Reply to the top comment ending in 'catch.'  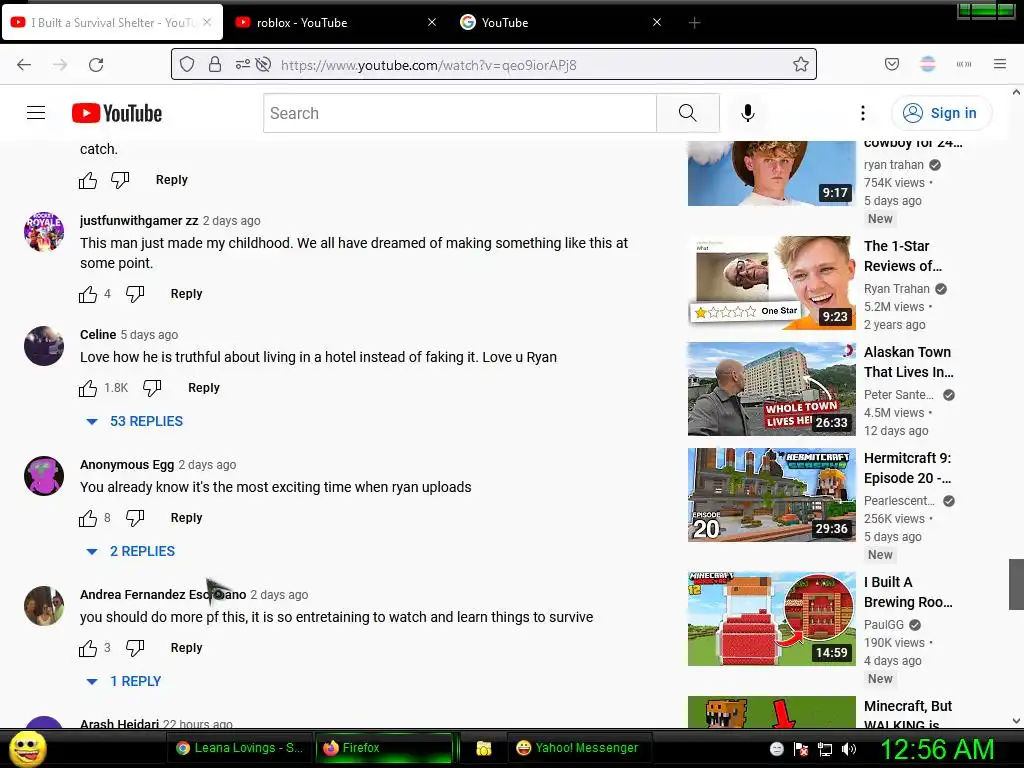click(x=172, y=180)
